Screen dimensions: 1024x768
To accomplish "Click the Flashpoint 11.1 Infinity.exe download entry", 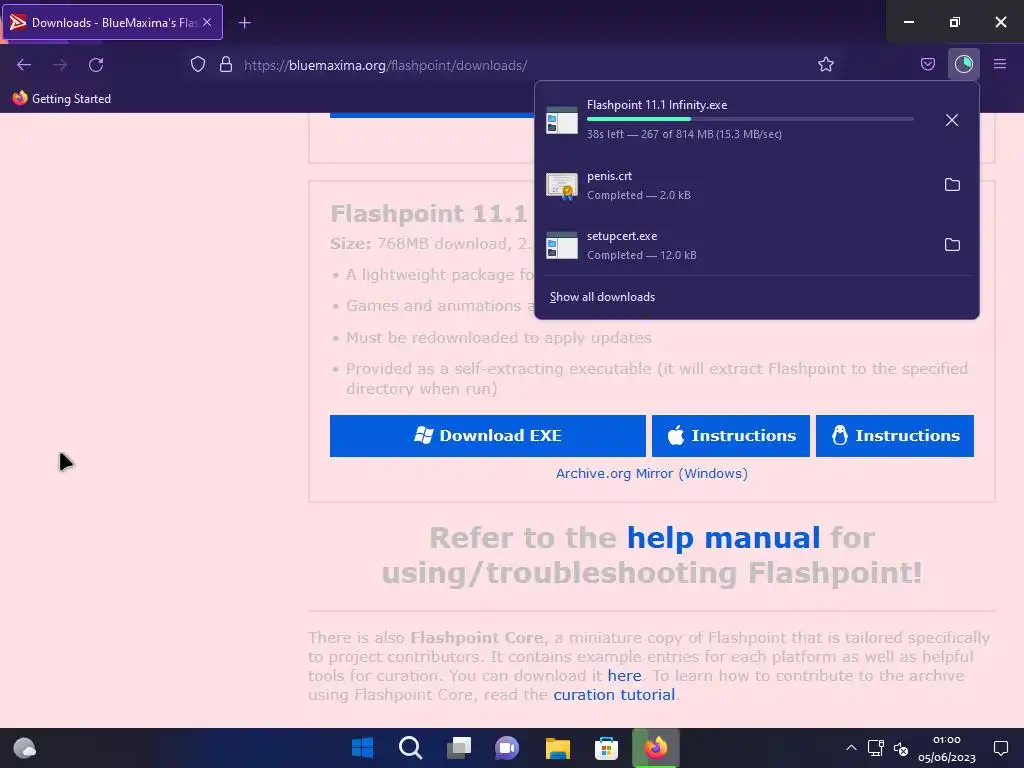I will (756, 120).
